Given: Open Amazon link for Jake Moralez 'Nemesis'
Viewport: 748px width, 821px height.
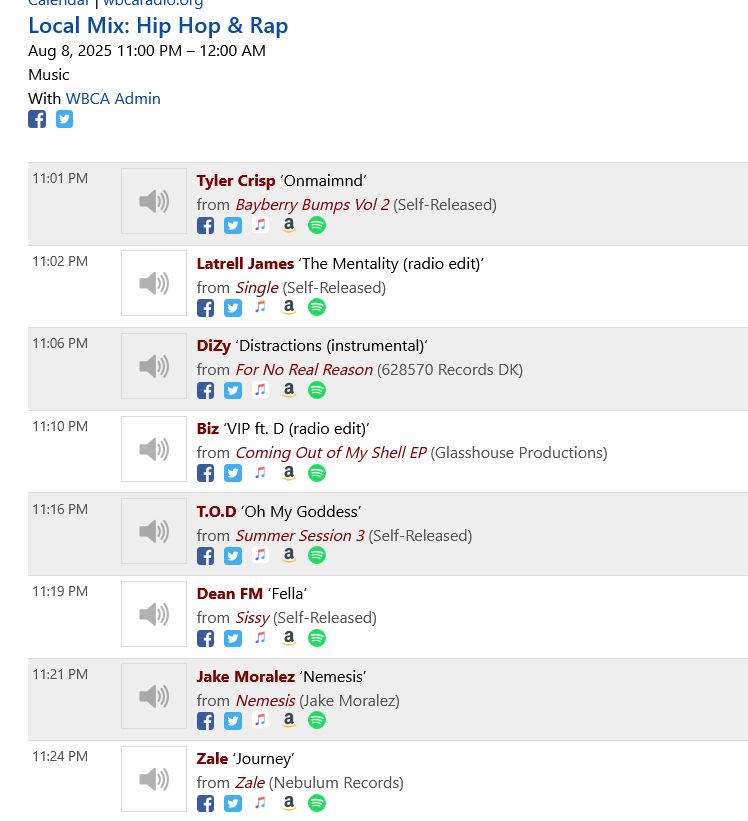Looking at the screenshot, I should (288, 720).
